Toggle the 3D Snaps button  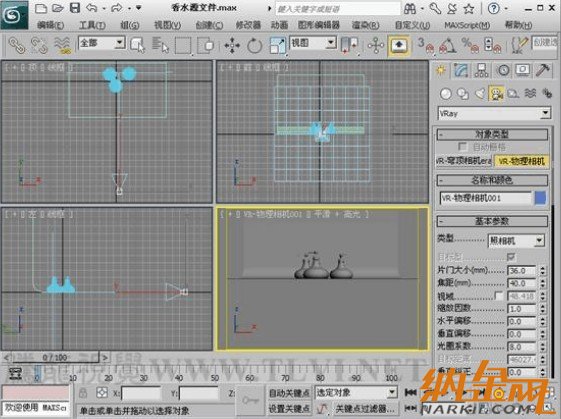(425, 46)
